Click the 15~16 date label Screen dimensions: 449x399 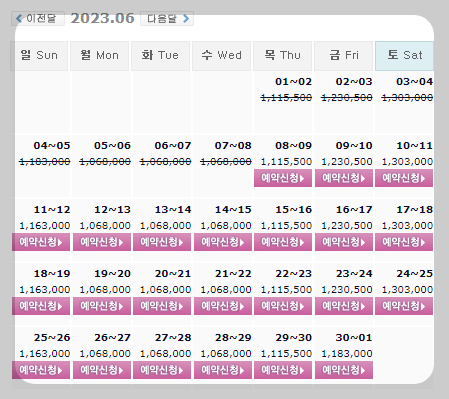point(293,210)
